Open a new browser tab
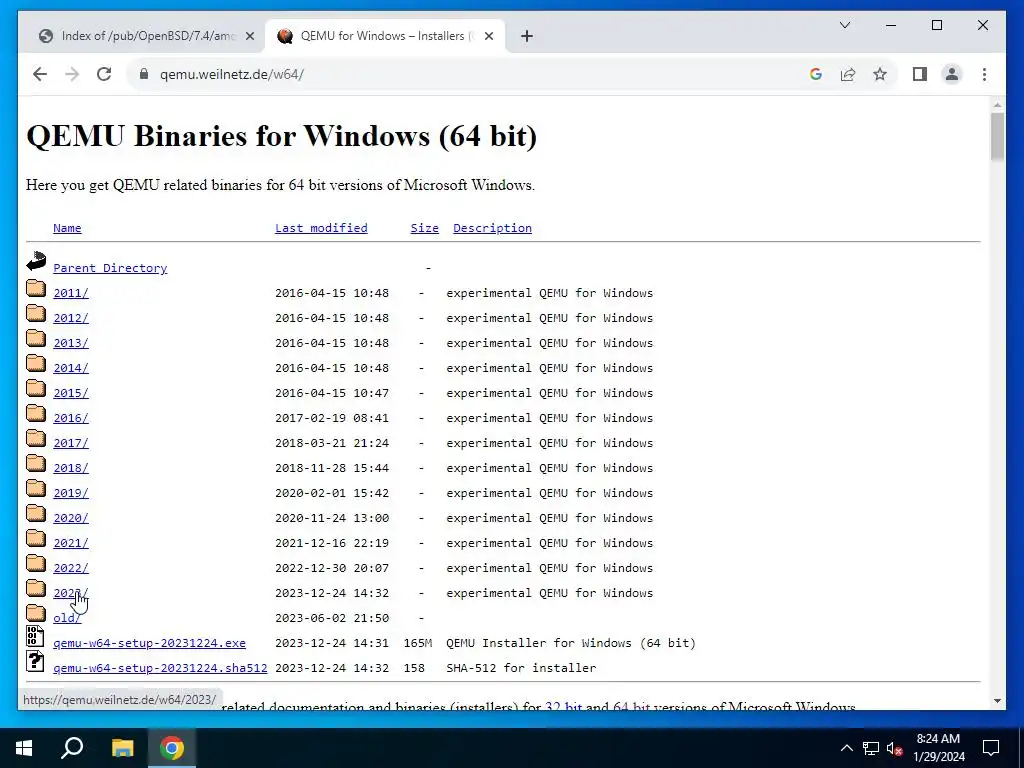The width and height of the screenshot is (1024, 768). tap(527, 37)
